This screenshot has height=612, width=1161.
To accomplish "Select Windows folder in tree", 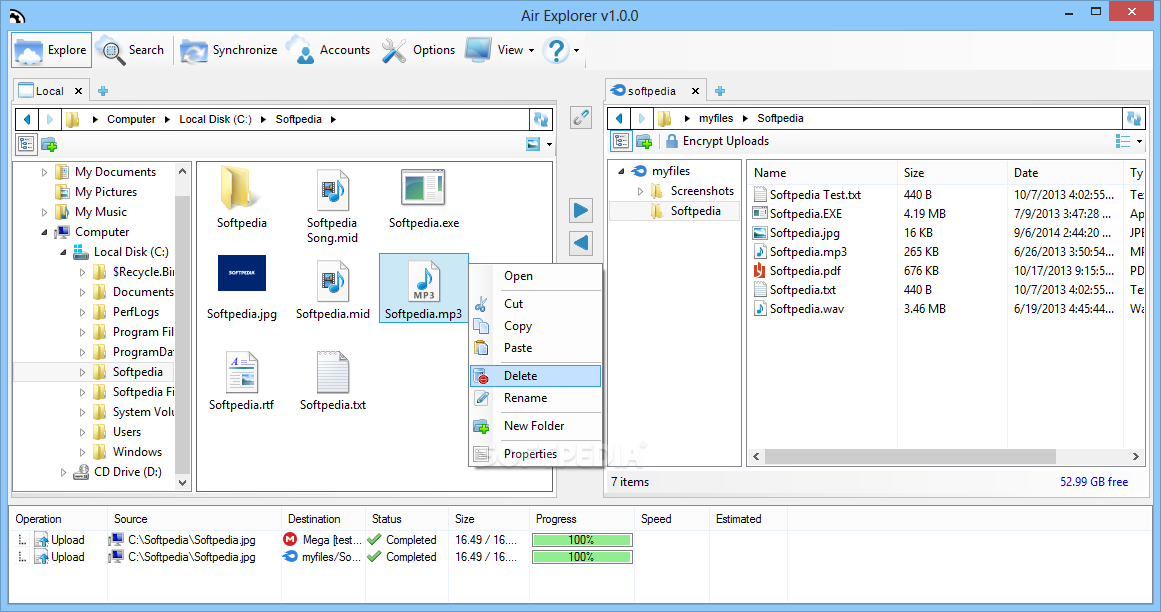I will coord(137,452).
